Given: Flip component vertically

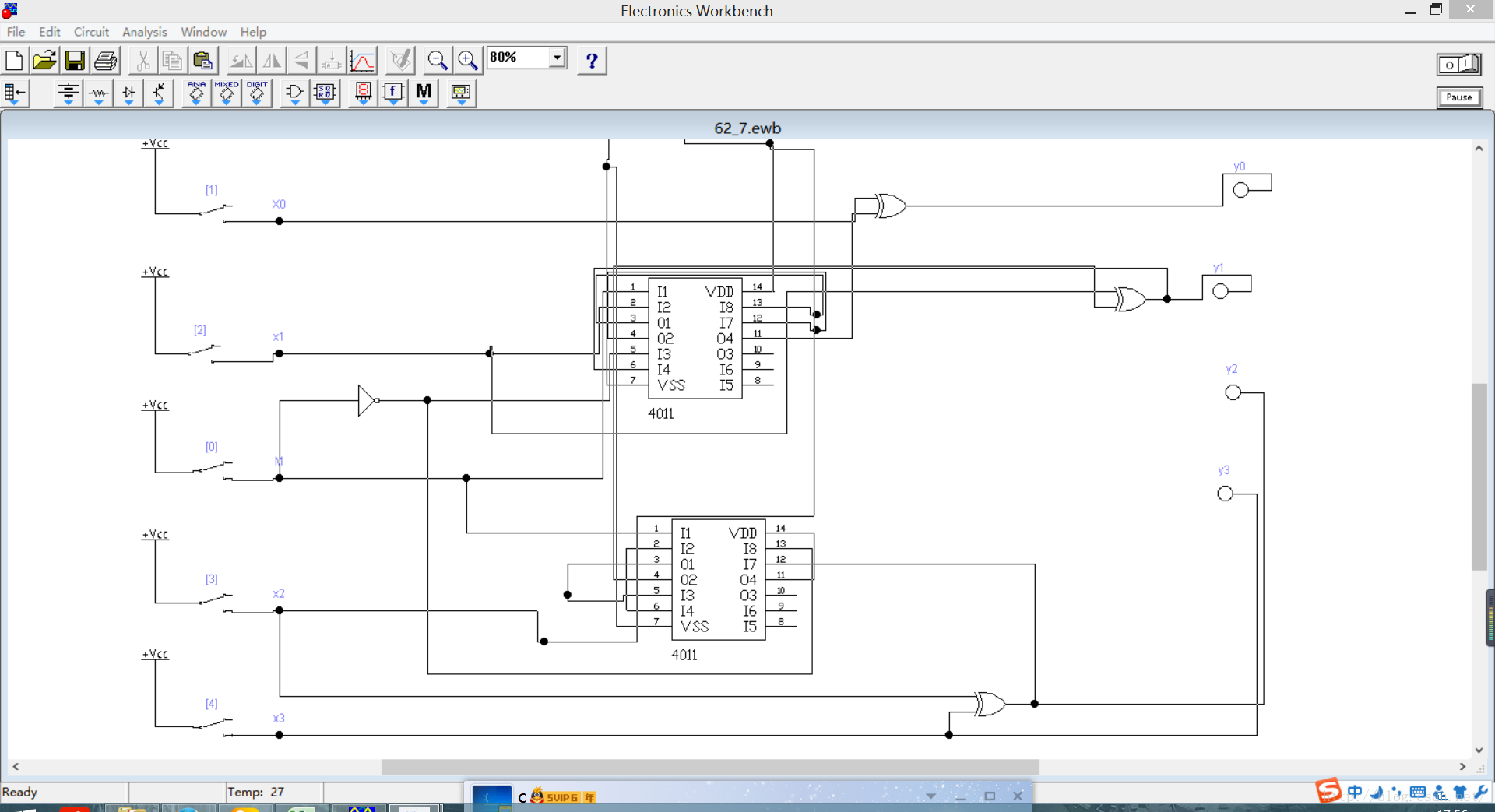Looking at the screenshot, I should point(301,60).
